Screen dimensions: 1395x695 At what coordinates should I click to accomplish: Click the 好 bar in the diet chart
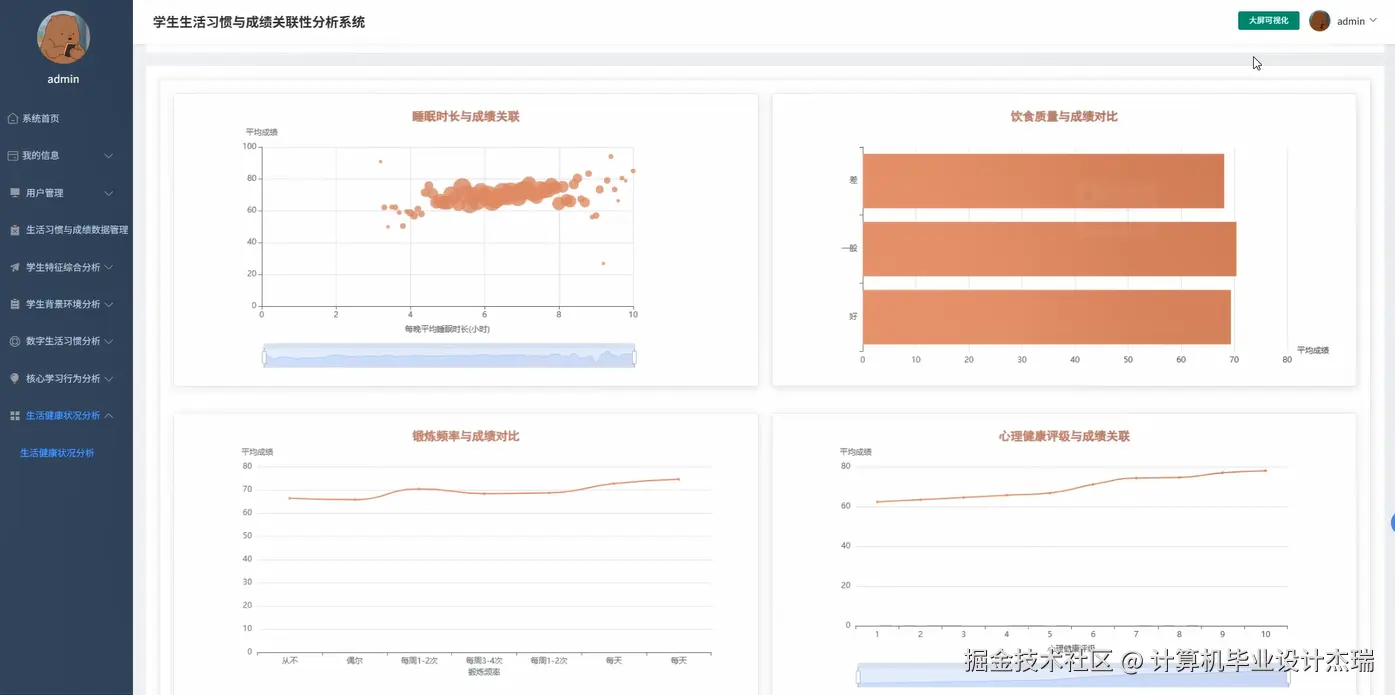pos(1046,317)
